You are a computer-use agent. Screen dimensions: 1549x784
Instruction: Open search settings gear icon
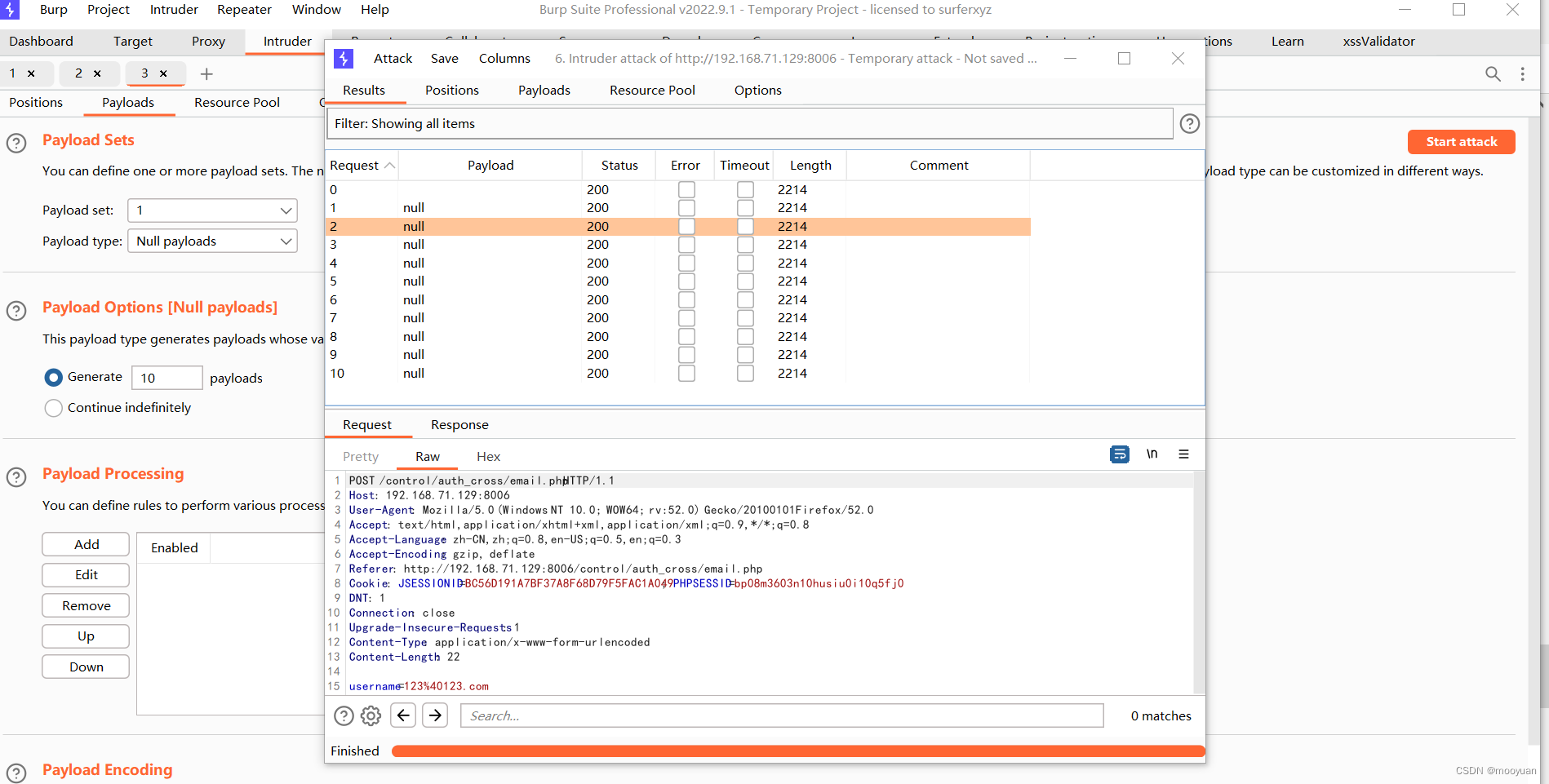pos(371,715)
